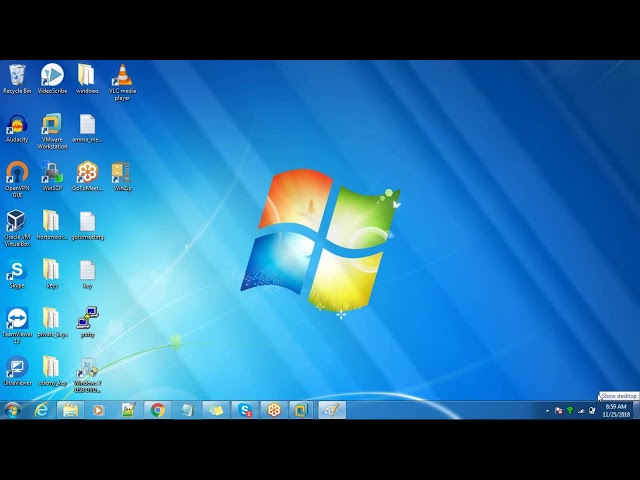This screenshot has width=640, height=480.
Task: Open Windows Explorer from taskbar
Action: [x=70, y=410]
